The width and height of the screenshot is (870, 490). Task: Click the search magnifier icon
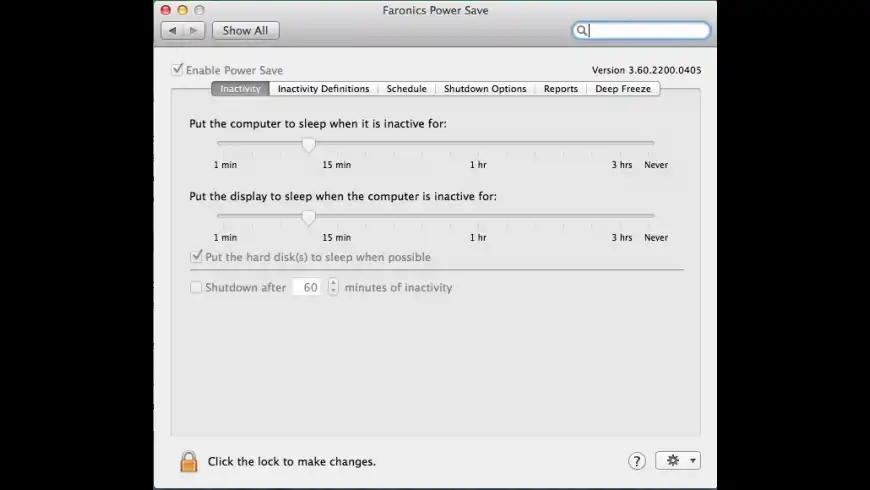click(581, 31)
